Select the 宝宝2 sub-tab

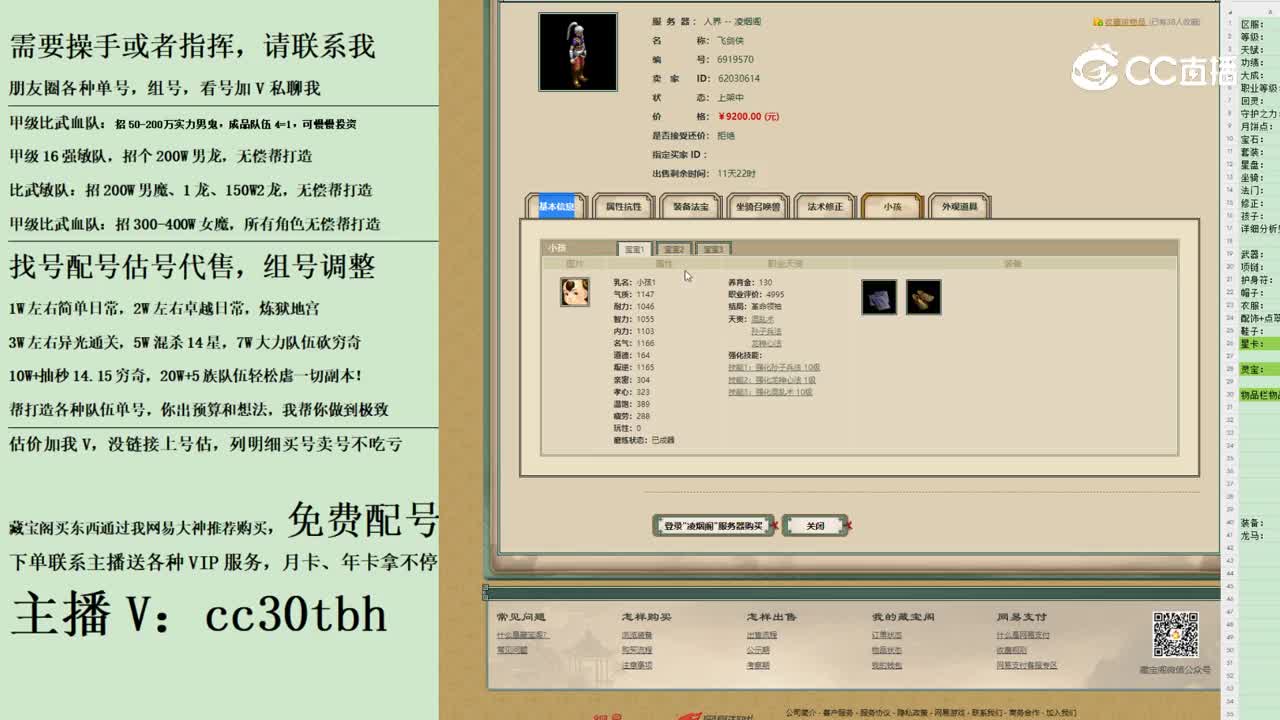[674, 249]
